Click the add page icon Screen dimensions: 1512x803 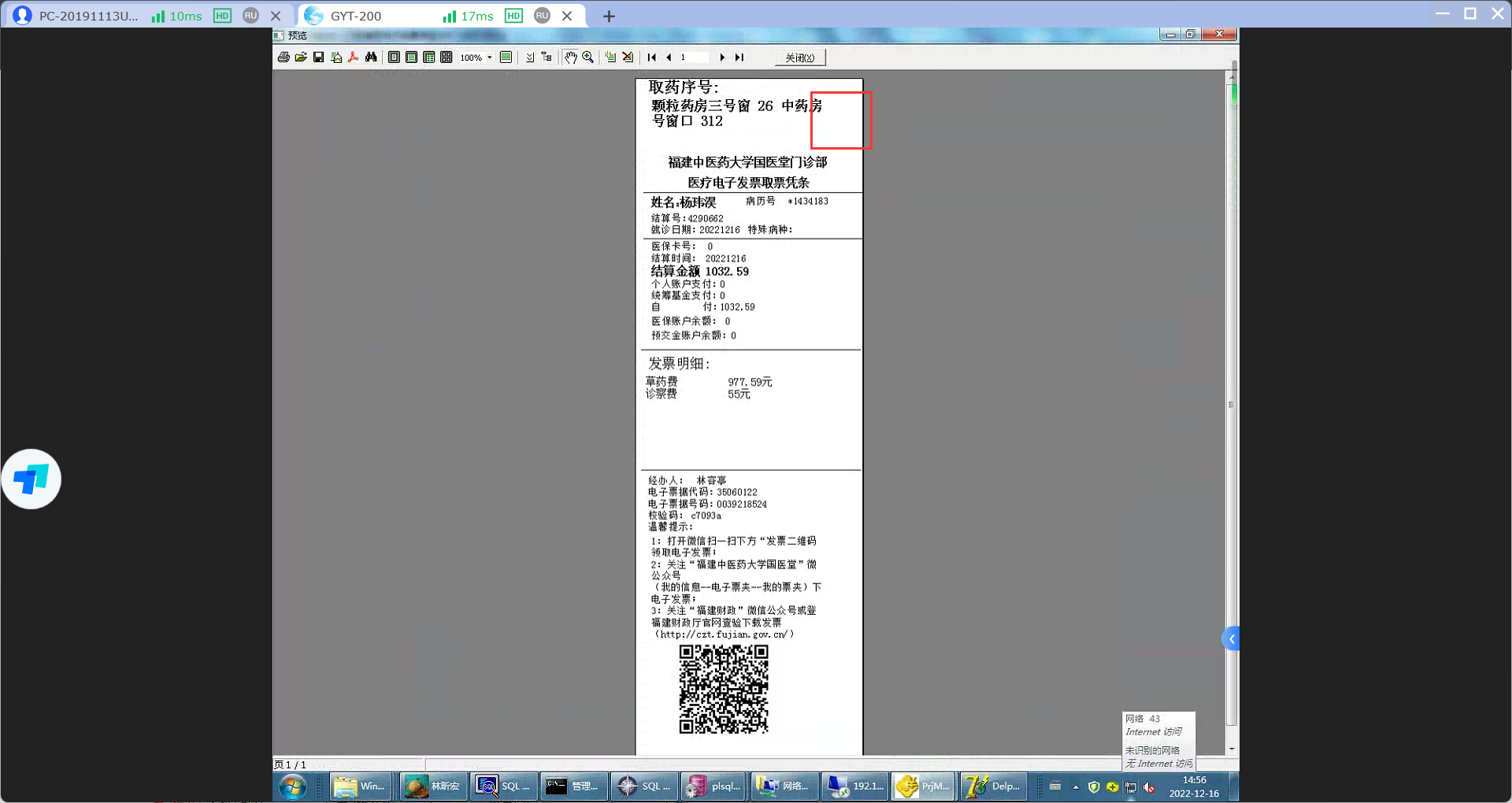point(610,57)
